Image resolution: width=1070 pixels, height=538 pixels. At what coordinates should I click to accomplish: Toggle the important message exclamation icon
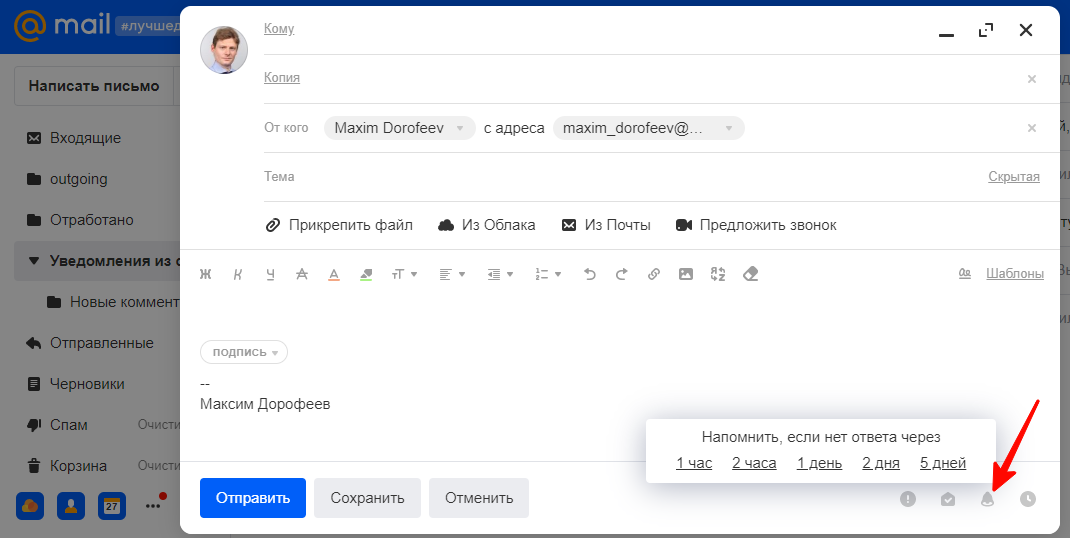point(908,499)
